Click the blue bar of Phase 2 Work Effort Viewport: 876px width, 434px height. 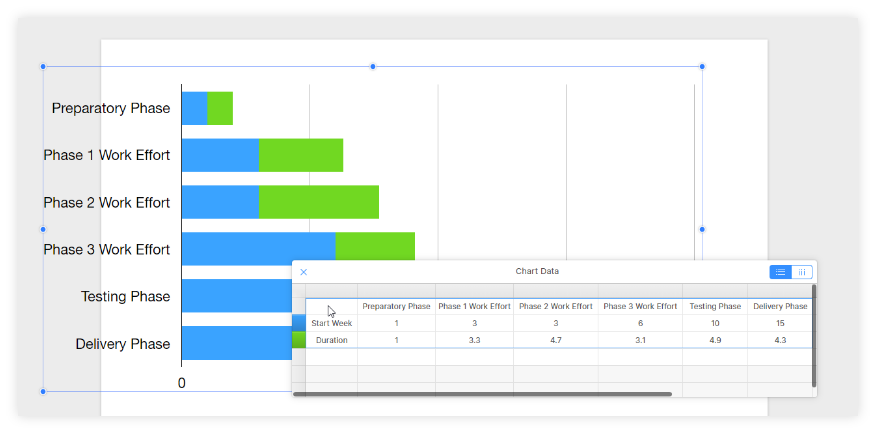click(x=221, y=202)
